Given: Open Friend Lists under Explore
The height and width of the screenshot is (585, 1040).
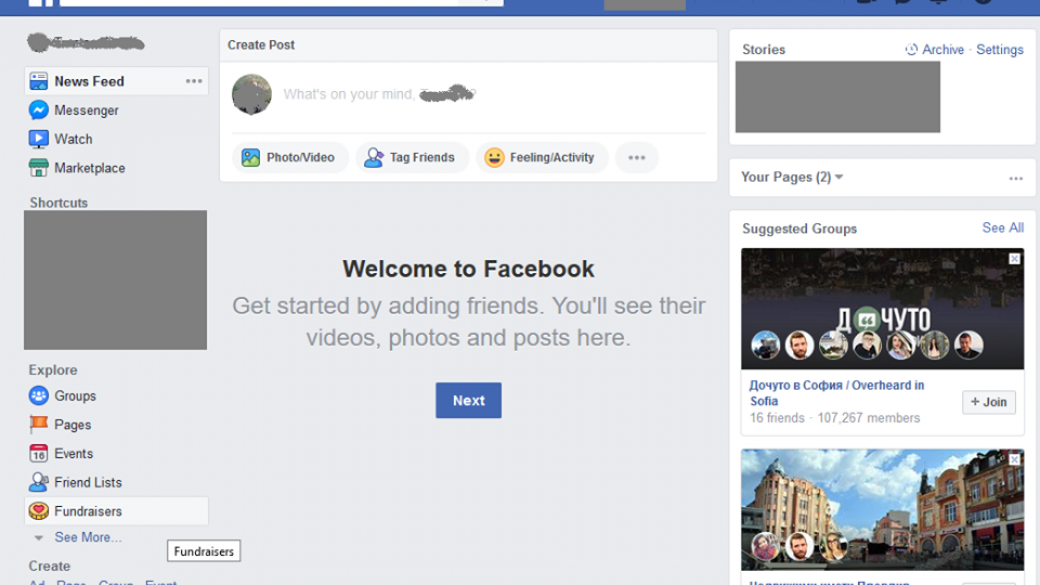Looking at the screenshot, I should (88, 482).
